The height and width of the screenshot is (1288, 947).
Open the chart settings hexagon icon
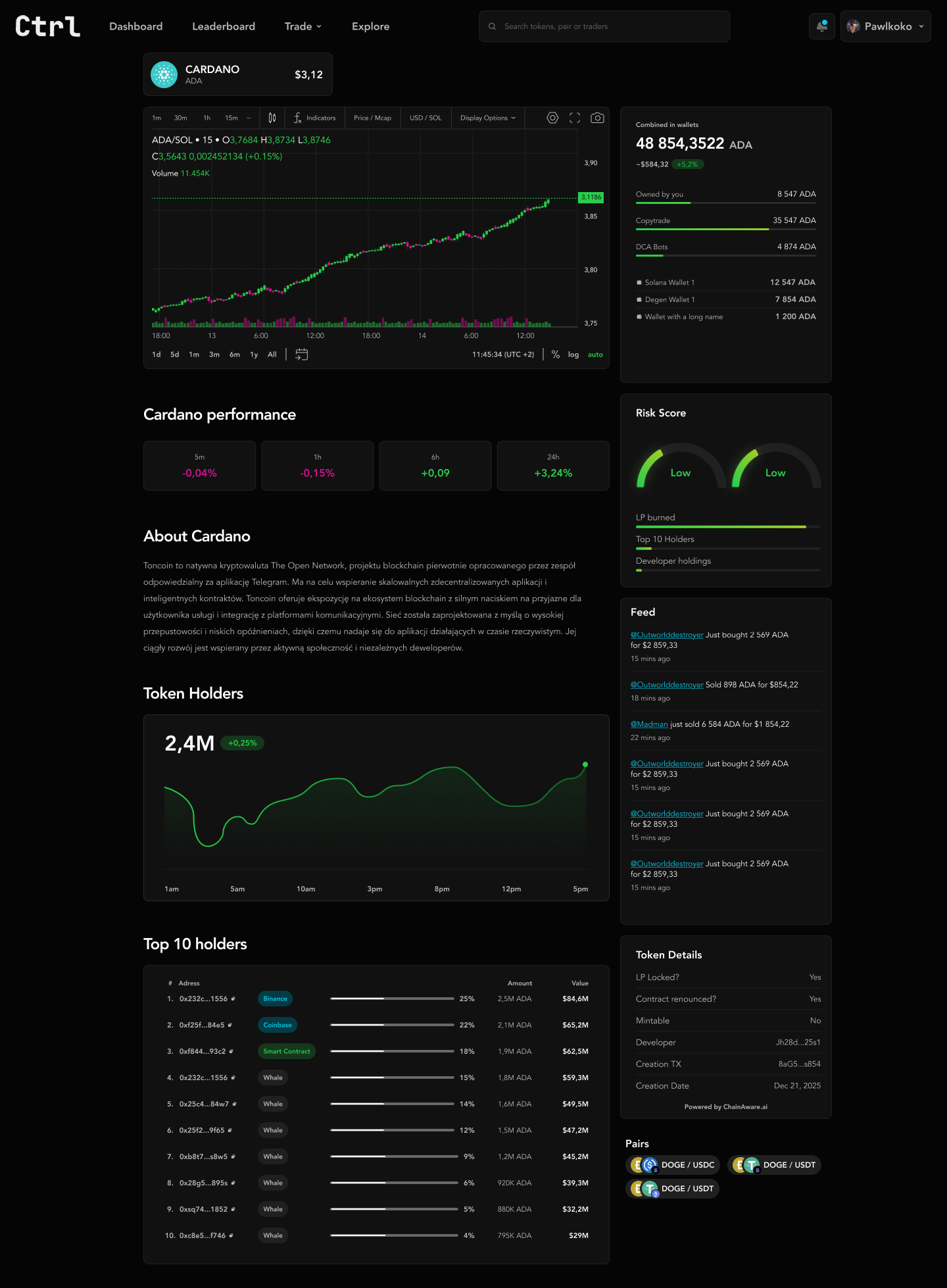pos(552,118)
